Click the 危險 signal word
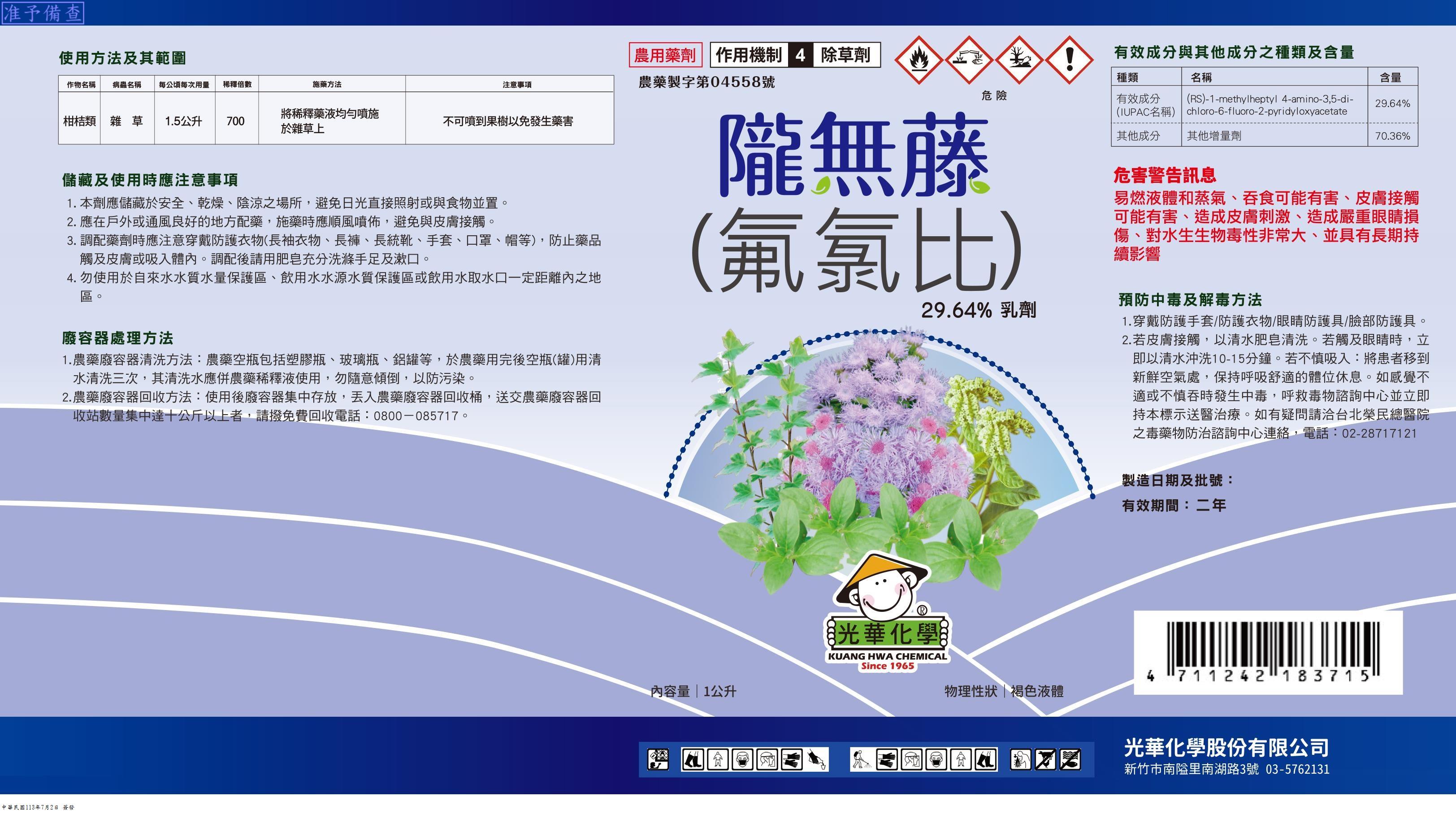This screenshot has height=814, width=1456. [994, 95]
